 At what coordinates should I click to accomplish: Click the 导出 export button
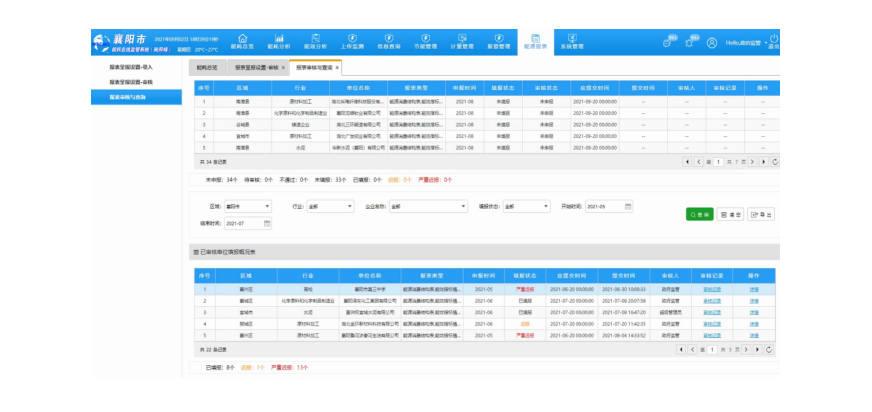(760, 214)
